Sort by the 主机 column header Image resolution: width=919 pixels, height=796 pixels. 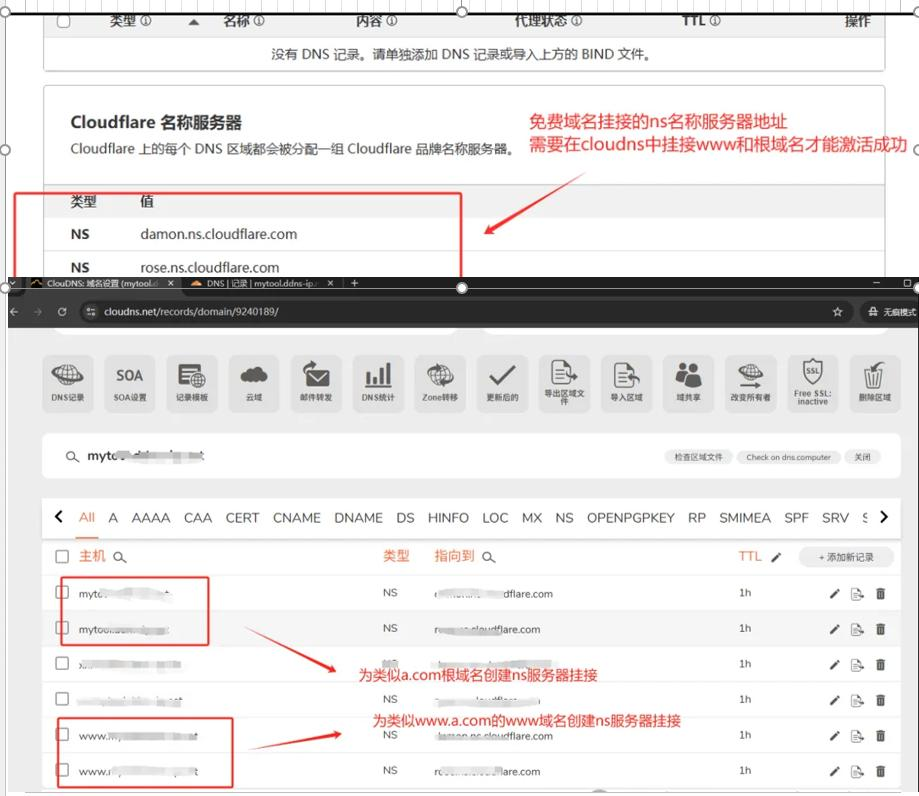click(x=92, y=556)
